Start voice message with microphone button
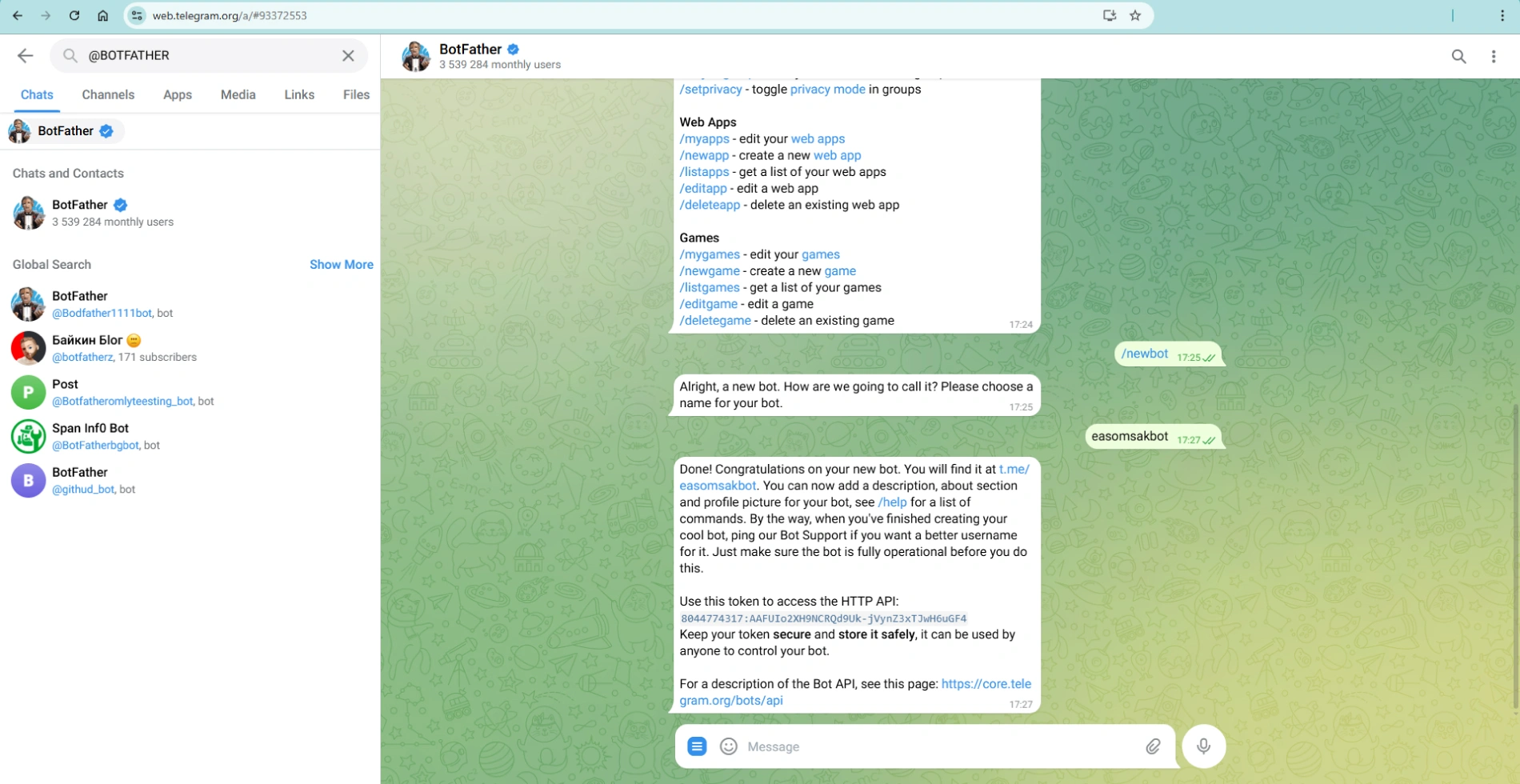The image size is (1520, 784). 1203,746
